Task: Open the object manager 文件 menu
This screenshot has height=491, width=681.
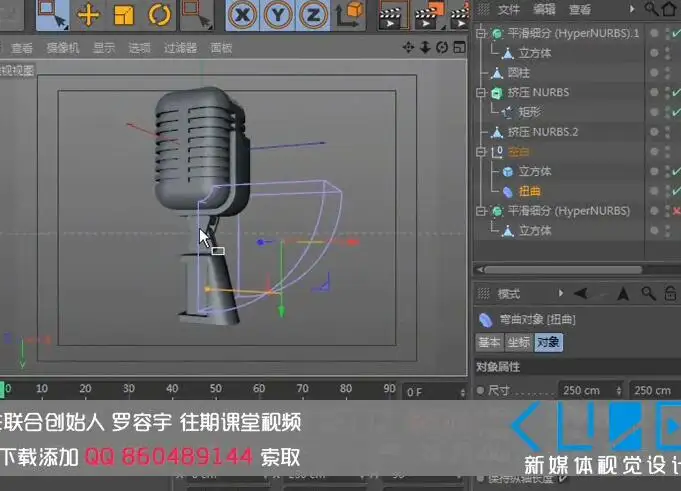Action: [x=509, y=9]
